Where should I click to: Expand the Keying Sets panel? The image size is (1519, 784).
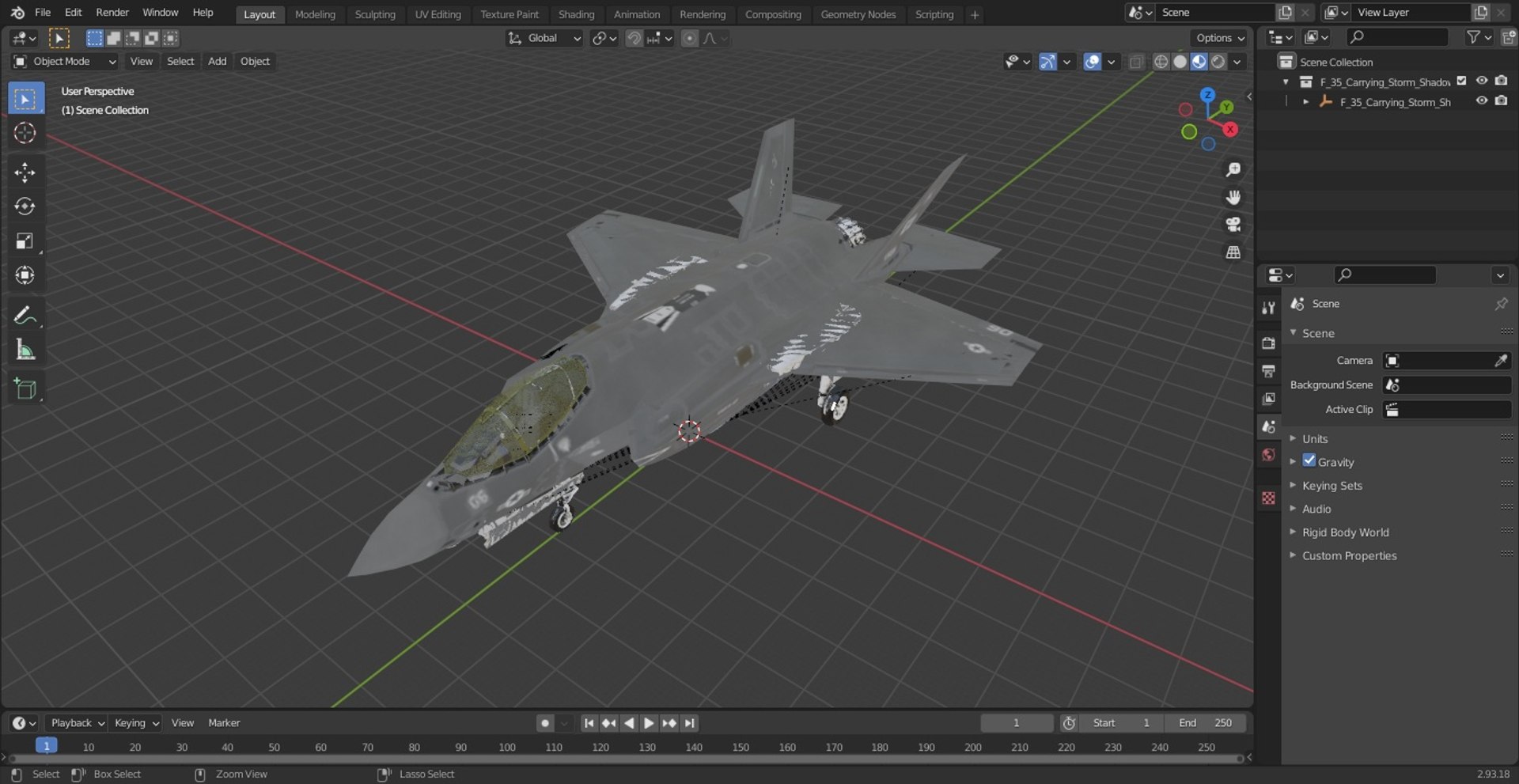(1331, 486)
